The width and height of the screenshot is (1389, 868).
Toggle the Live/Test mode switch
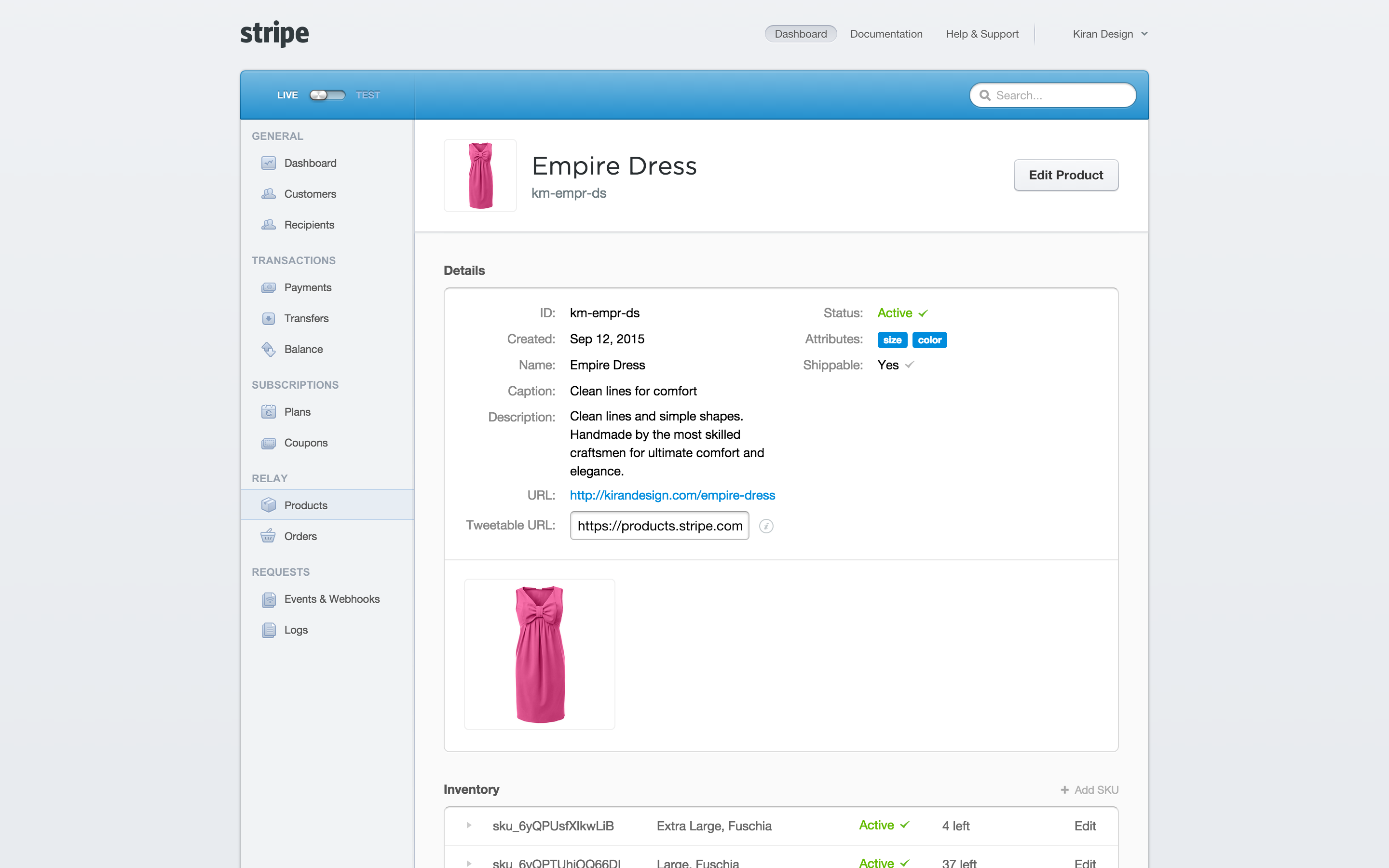point(327,95)
